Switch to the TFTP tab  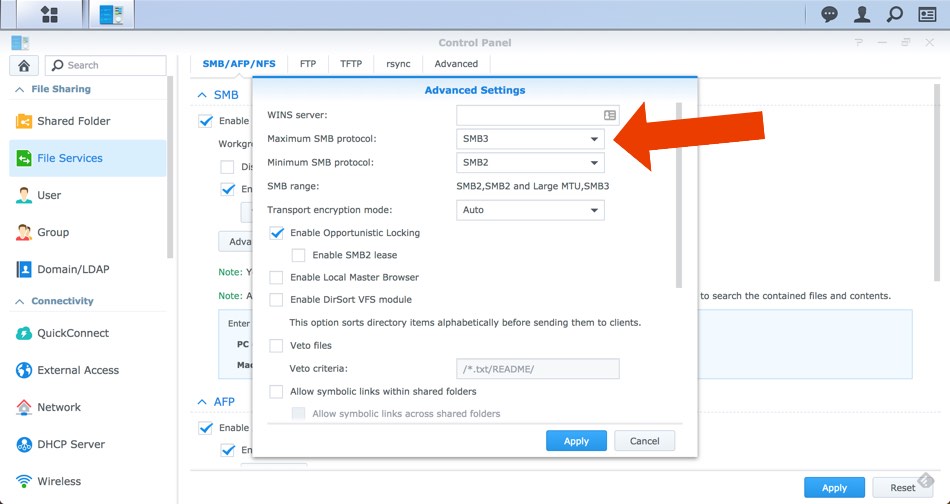pos(351,64)
